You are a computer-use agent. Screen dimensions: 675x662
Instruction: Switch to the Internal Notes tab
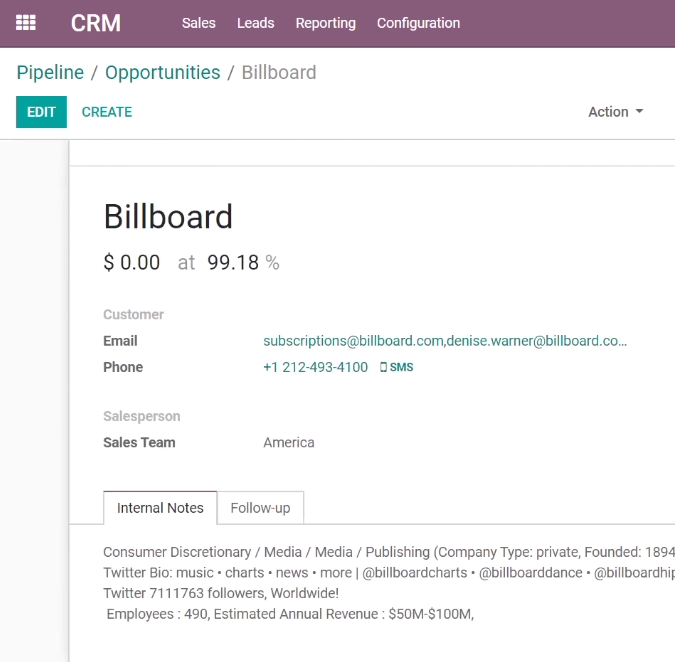click(160, 508)
